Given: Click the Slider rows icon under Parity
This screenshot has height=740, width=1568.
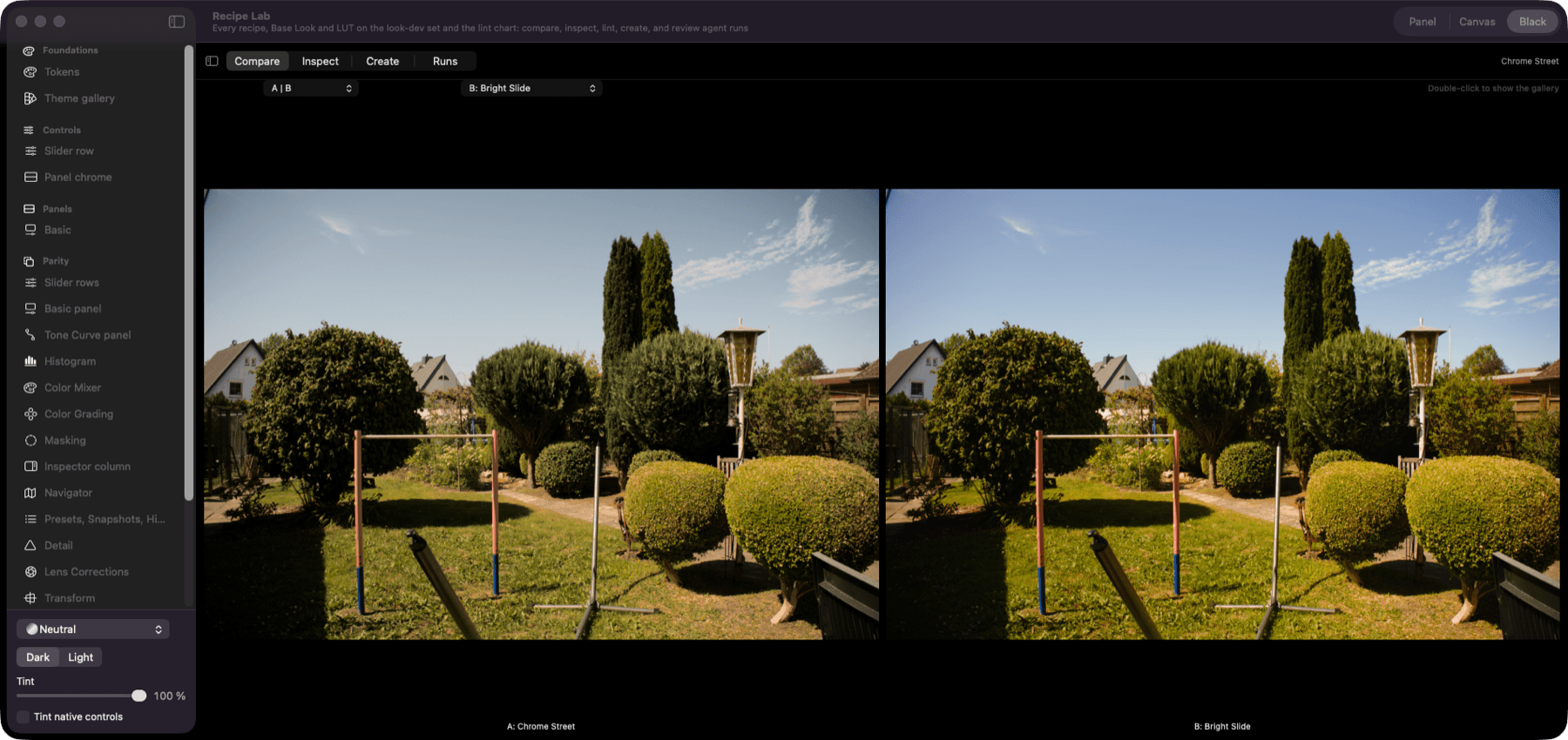Looking at the screenshot, I should pos(30,282).
